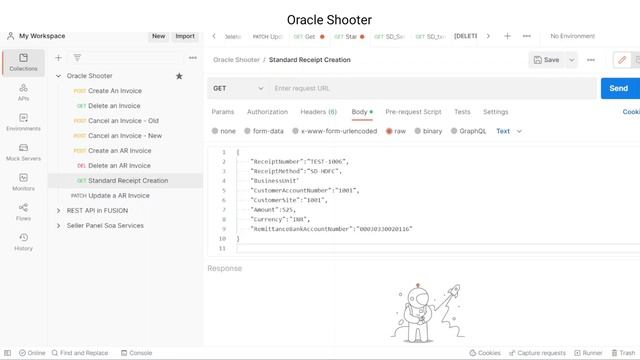Screen dimensions: 640x360
Task: Click the Send button
Action: [x=620, y=88]
